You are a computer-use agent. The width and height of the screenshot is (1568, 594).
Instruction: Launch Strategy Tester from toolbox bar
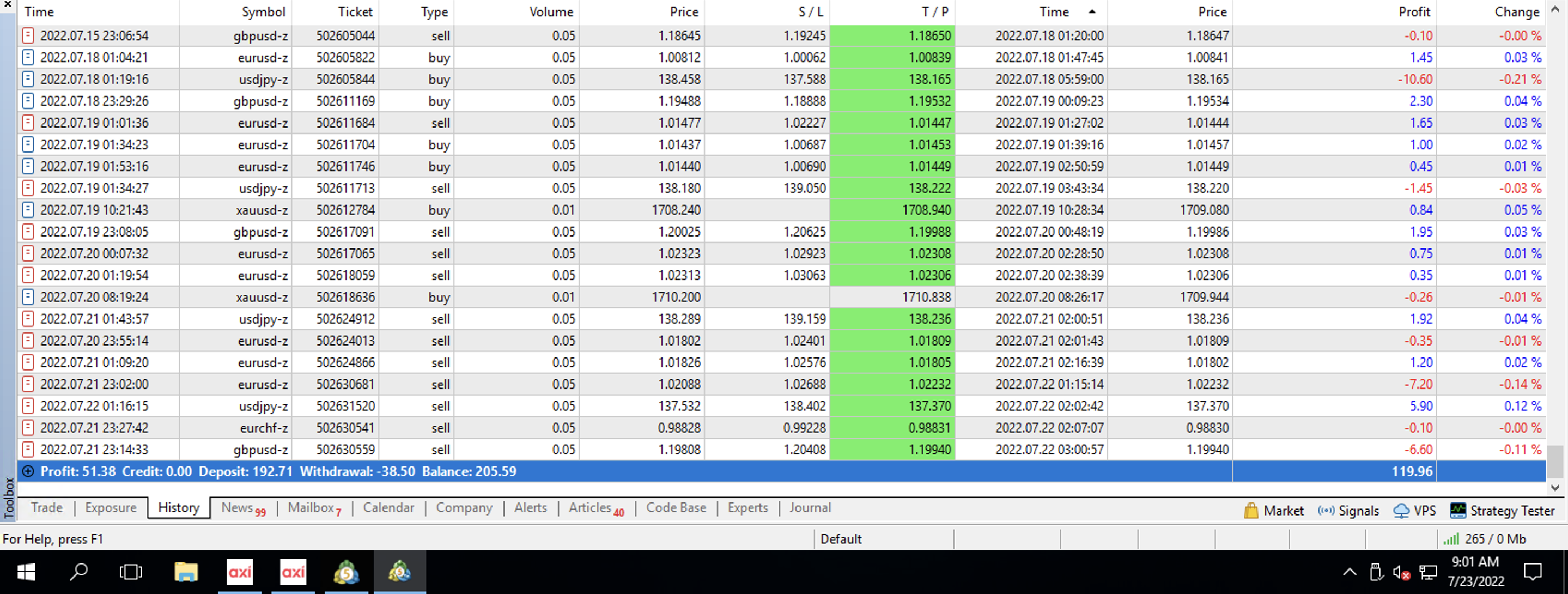point(1502,510)
